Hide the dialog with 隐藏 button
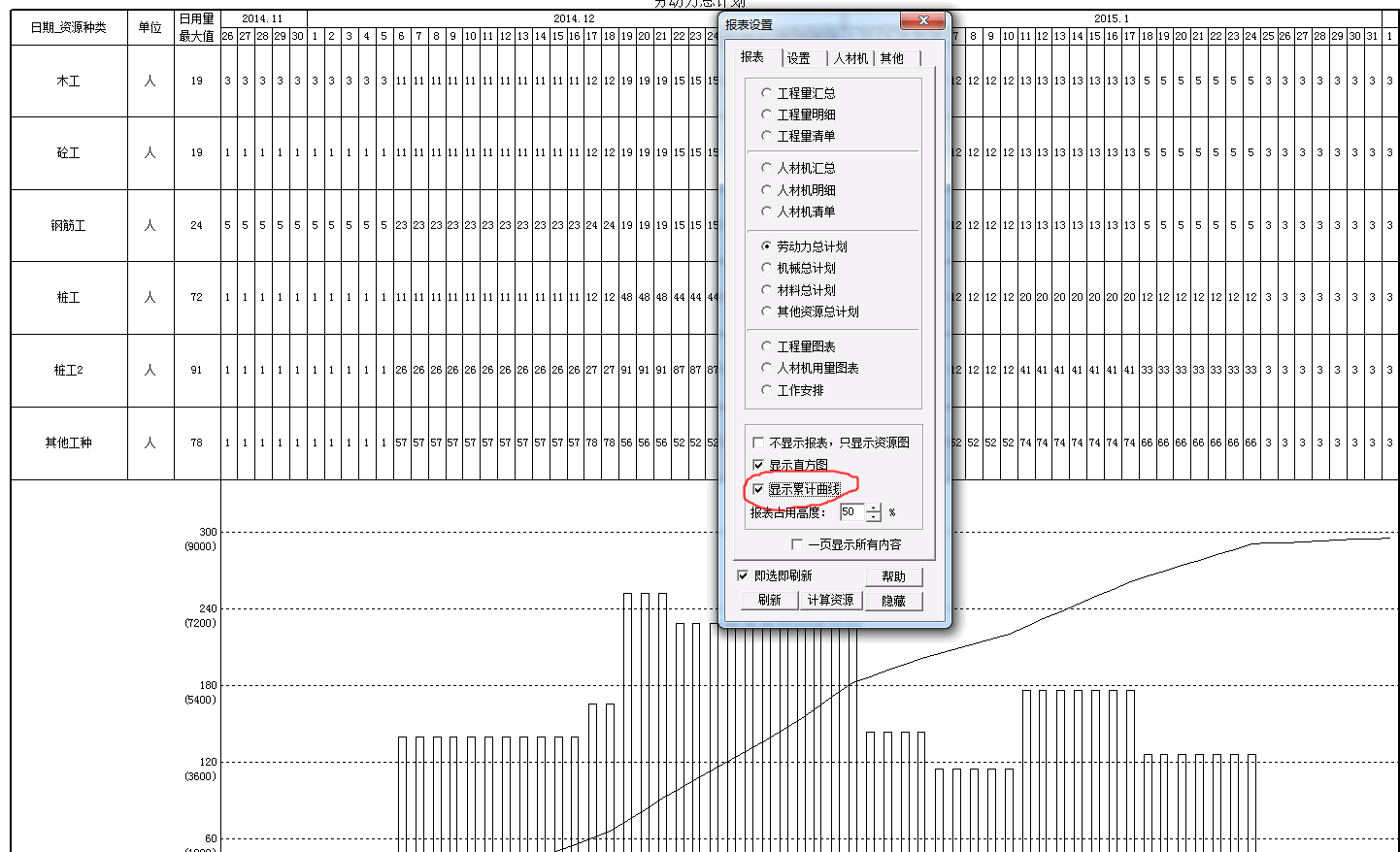The width and height of the screenshot is (1400, 852). [x=893, y=601]
